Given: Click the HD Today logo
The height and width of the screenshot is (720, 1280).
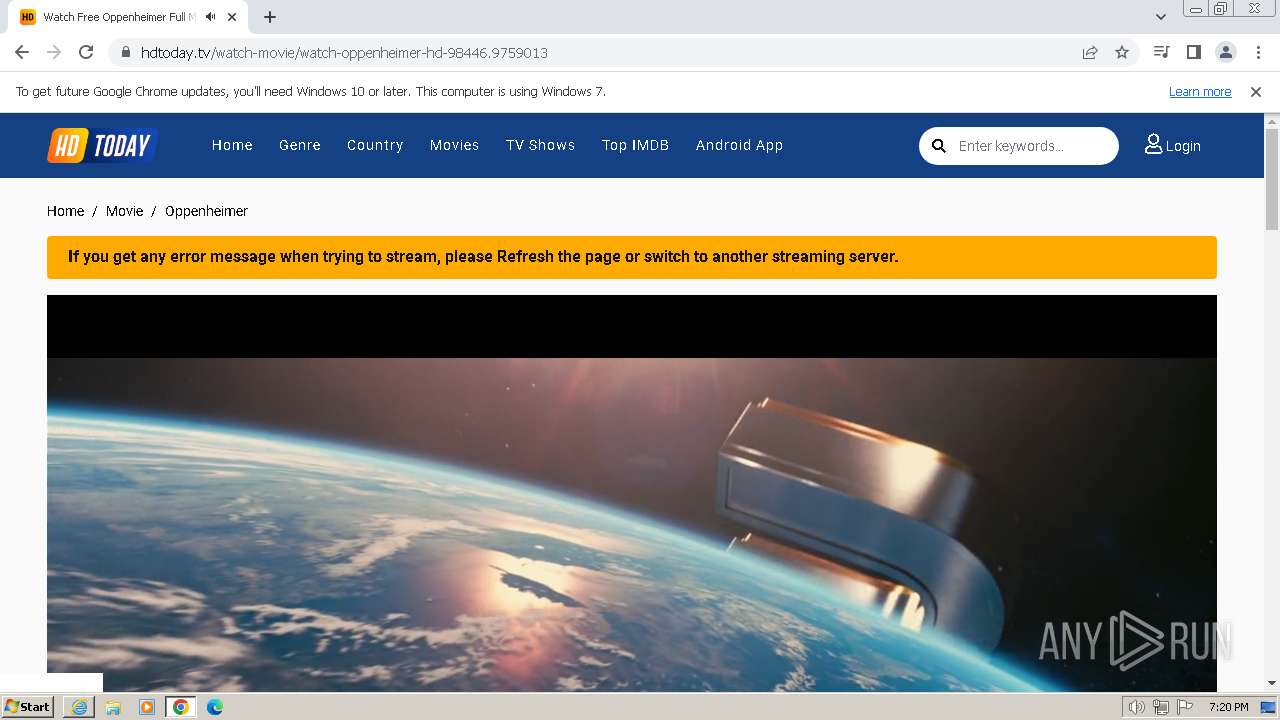Looking at the screenshot, I should [x=102, y=145].
